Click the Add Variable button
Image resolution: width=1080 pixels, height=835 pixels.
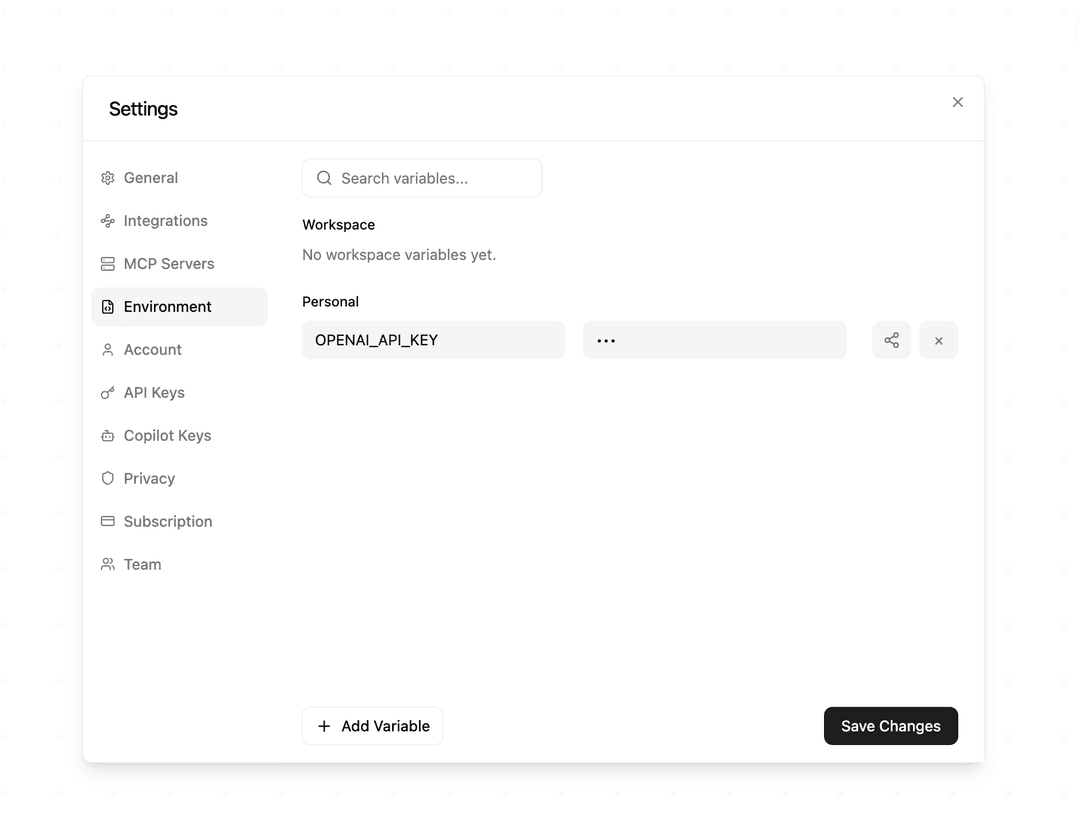[x=372, y=725]
